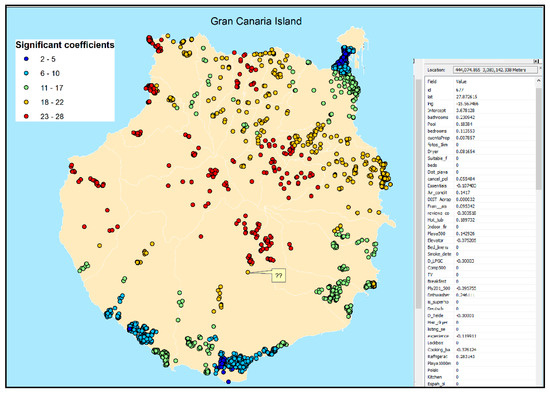The image size is (550, 393).
Task: Click the yellow 18 - 22 legend symbol
Action: [26, 102]
